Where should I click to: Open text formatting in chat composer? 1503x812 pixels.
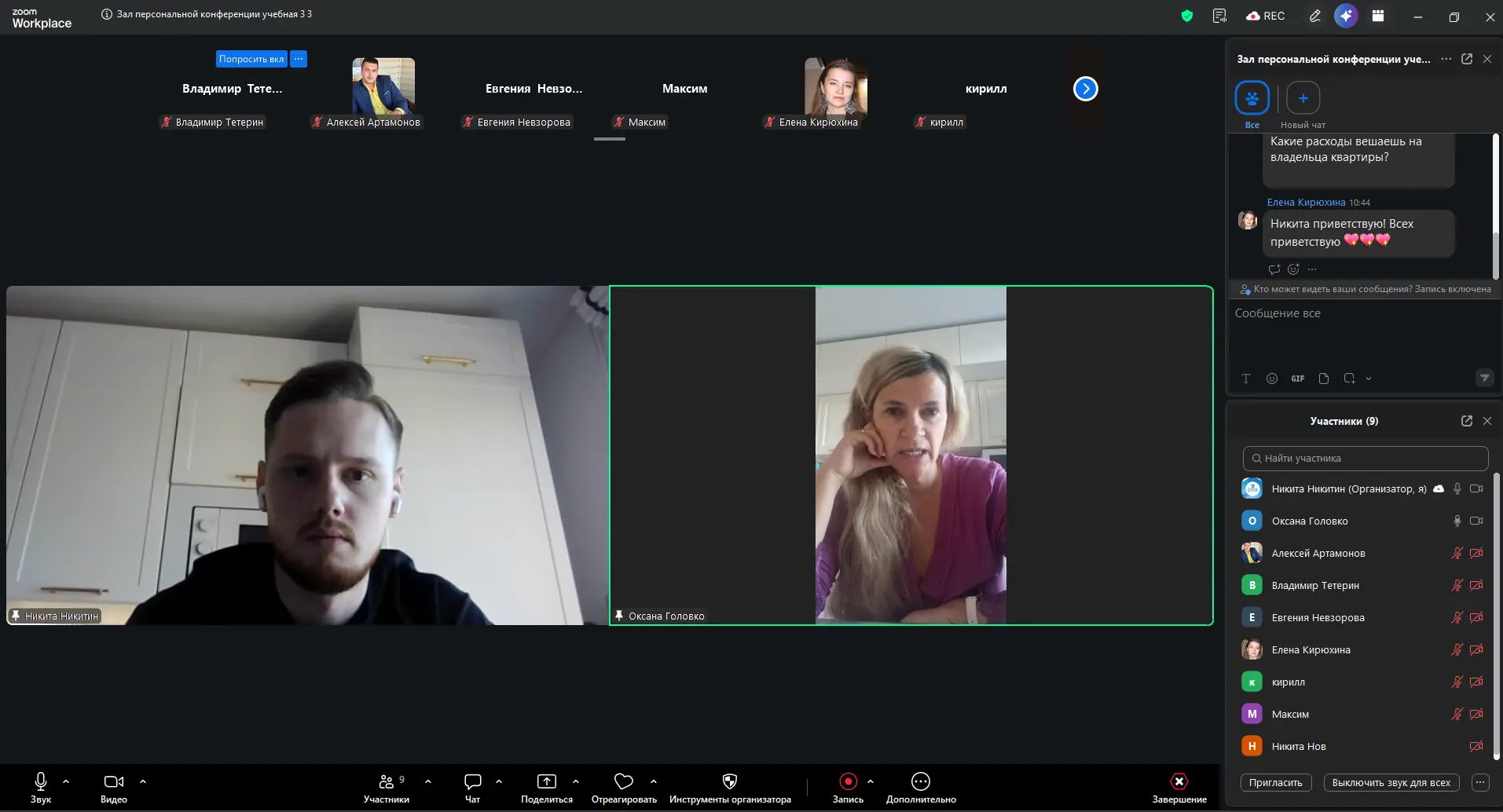click(1246, 379)
